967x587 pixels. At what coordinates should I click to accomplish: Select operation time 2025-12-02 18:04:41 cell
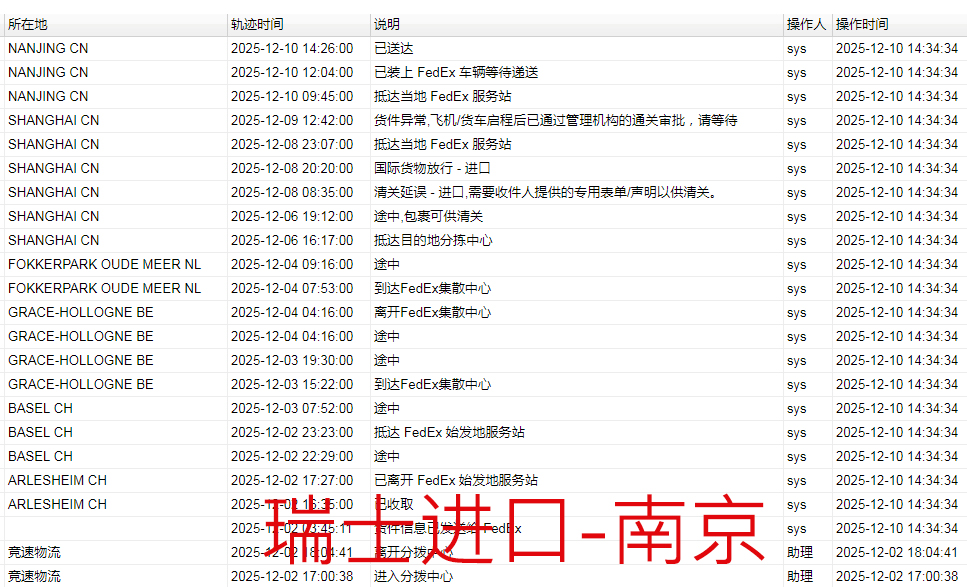click(897, 552)
